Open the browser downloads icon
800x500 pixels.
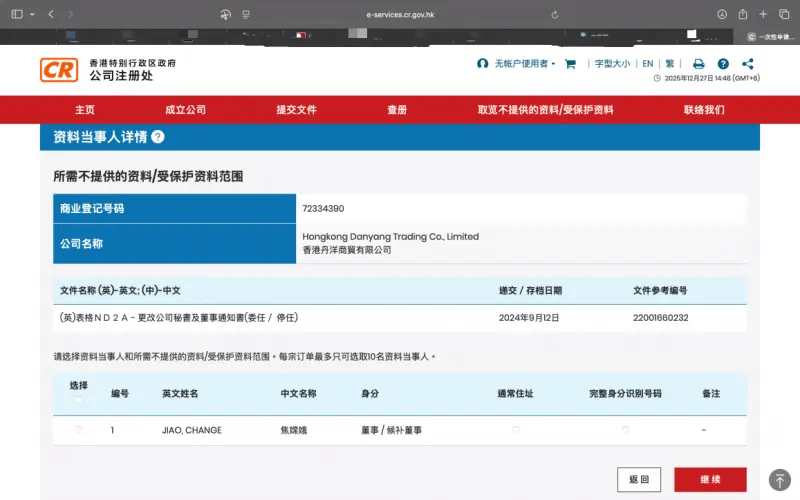[x=722, y=14]
